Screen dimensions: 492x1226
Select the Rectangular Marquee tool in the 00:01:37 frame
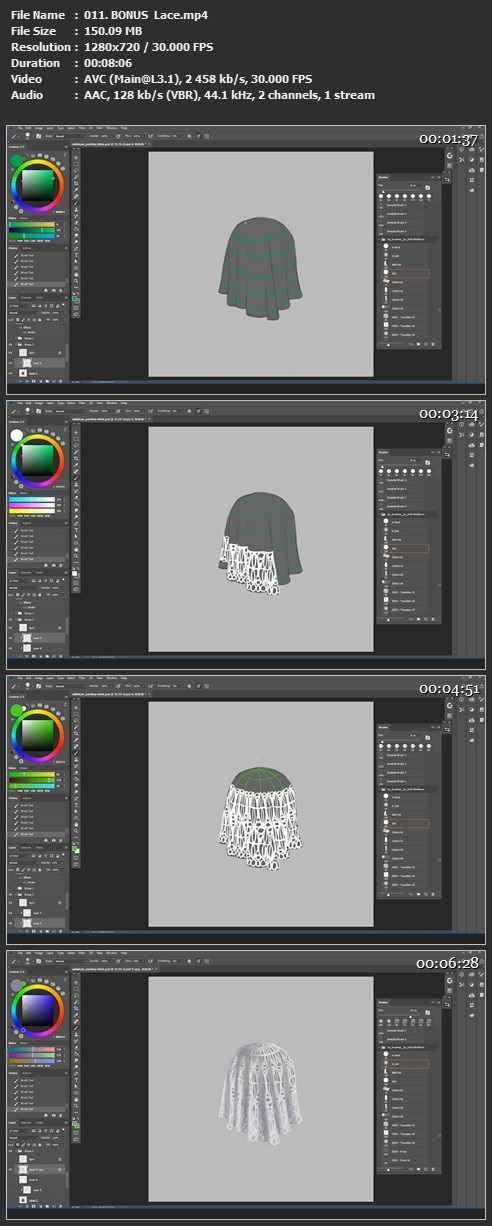click(x=76, y=164)
